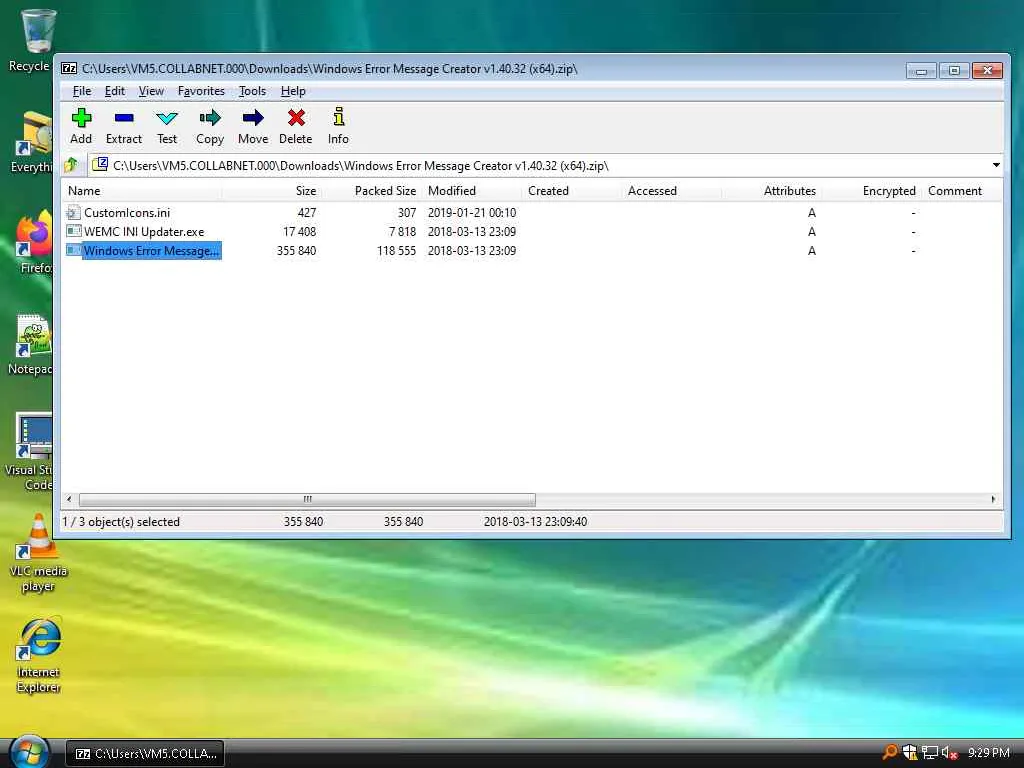Viewport: 1024px width, 768px height.
Task: Sort by the Encrypted column header
Action: tap(872, 191)
